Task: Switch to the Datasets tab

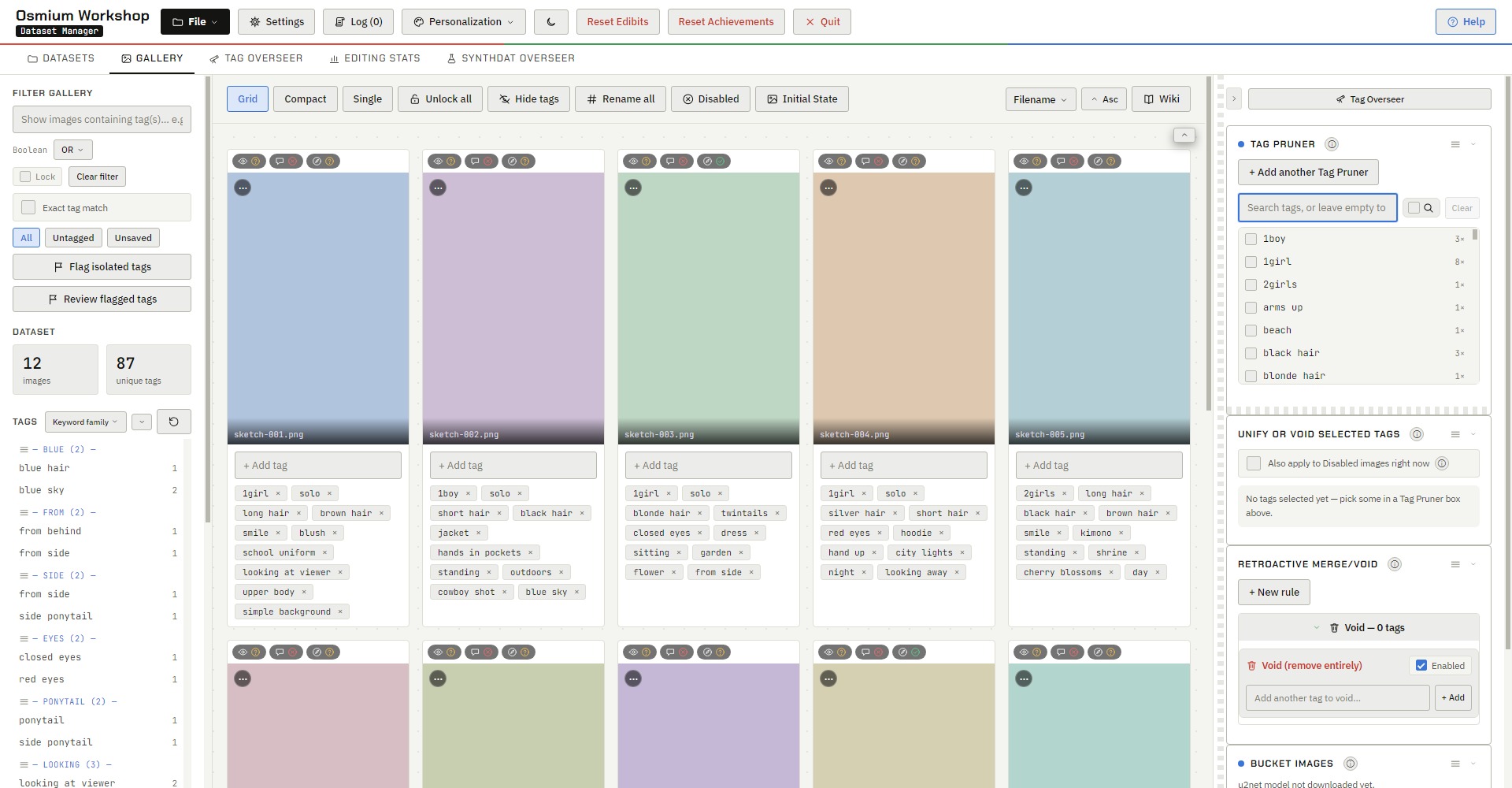Action: click(x=61, y=58)
